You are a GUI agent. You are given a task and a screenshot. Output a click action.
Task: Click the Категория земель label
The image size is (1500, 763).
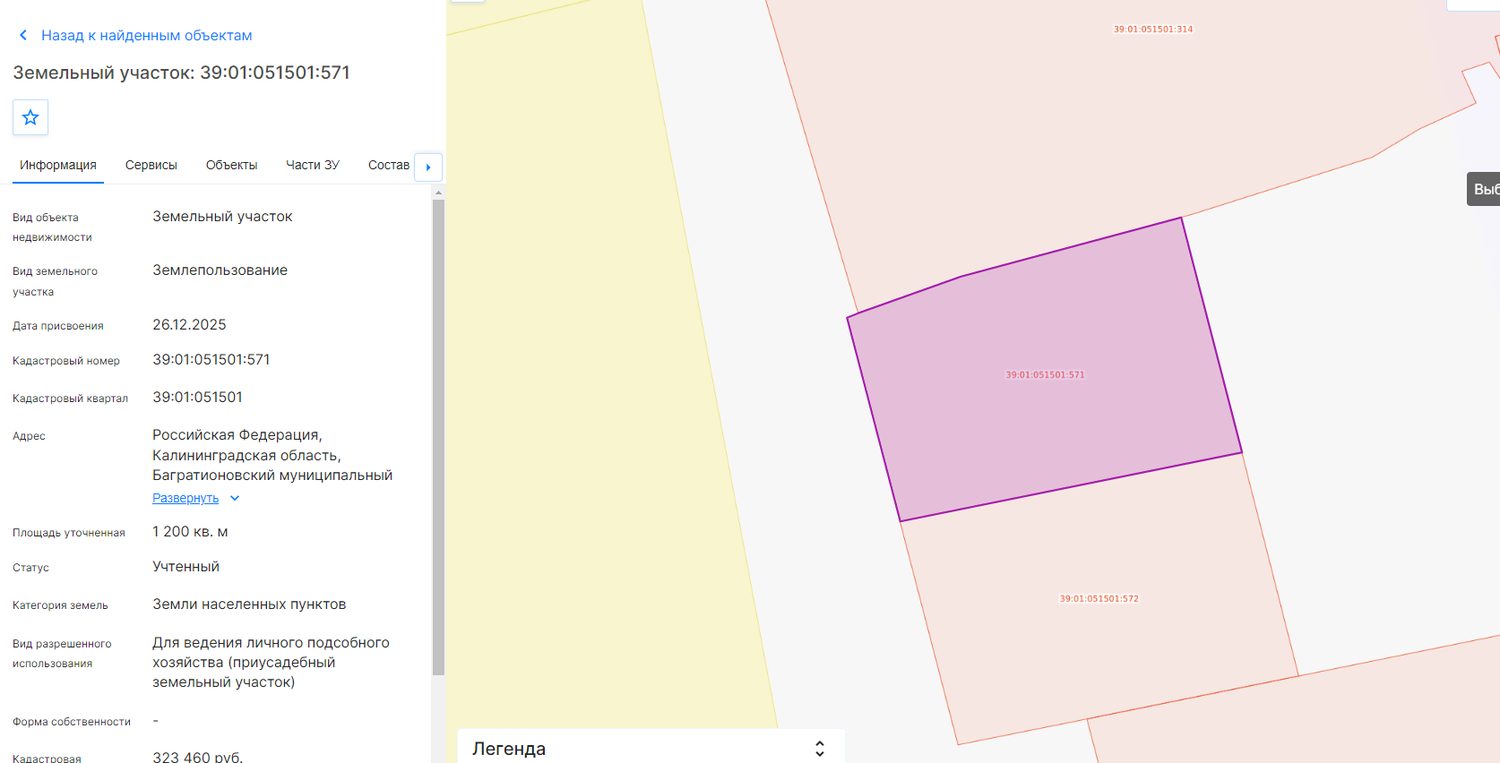coord(60,605)
